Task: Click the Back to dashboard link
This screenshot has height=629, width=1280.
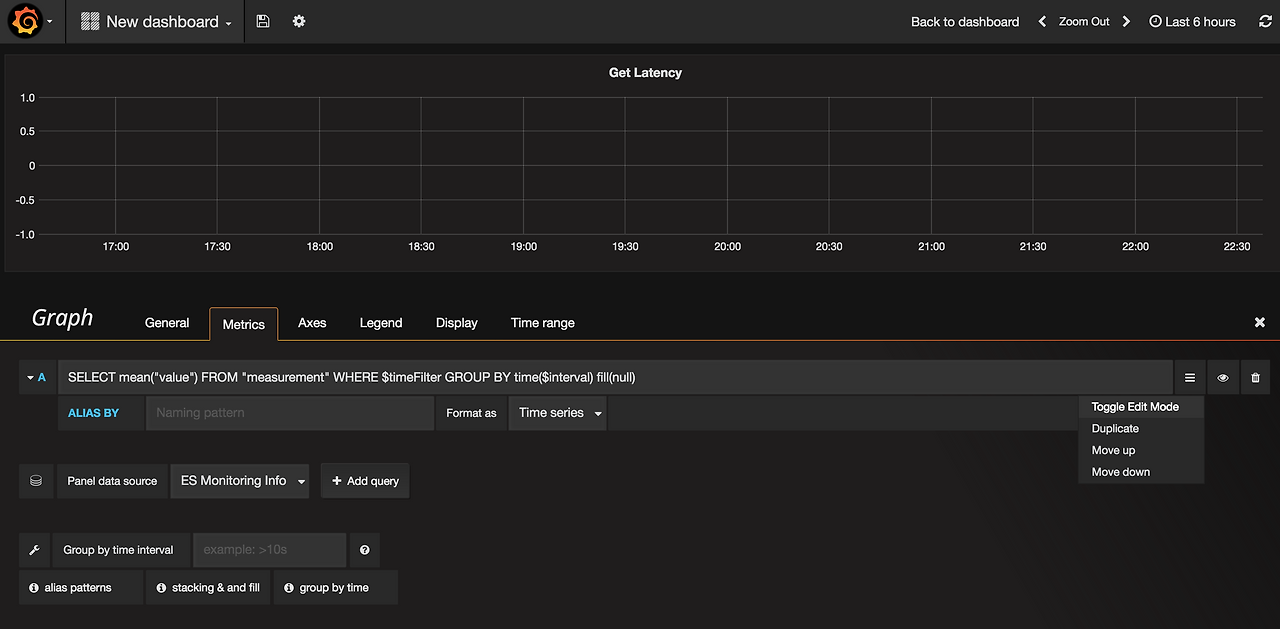Action: [965, 21]
